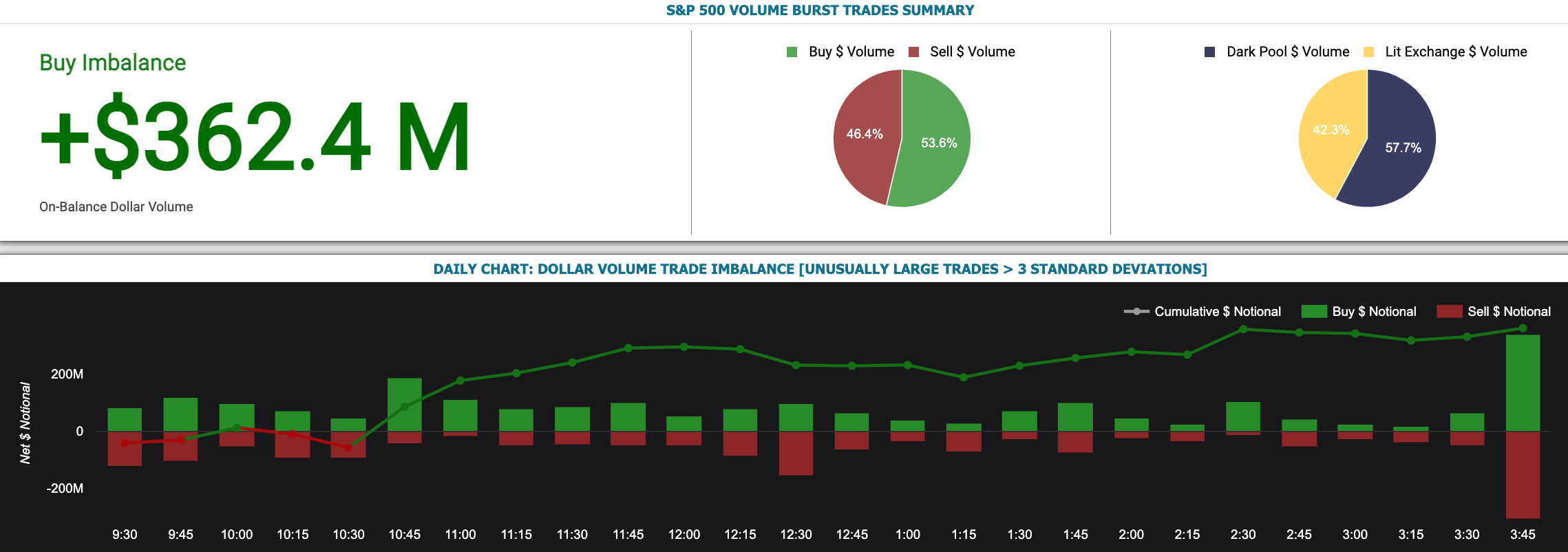Screen dimensions: 1568x552
Task: Click the 9:30 time axis label
Action: [x=125, y=534]
